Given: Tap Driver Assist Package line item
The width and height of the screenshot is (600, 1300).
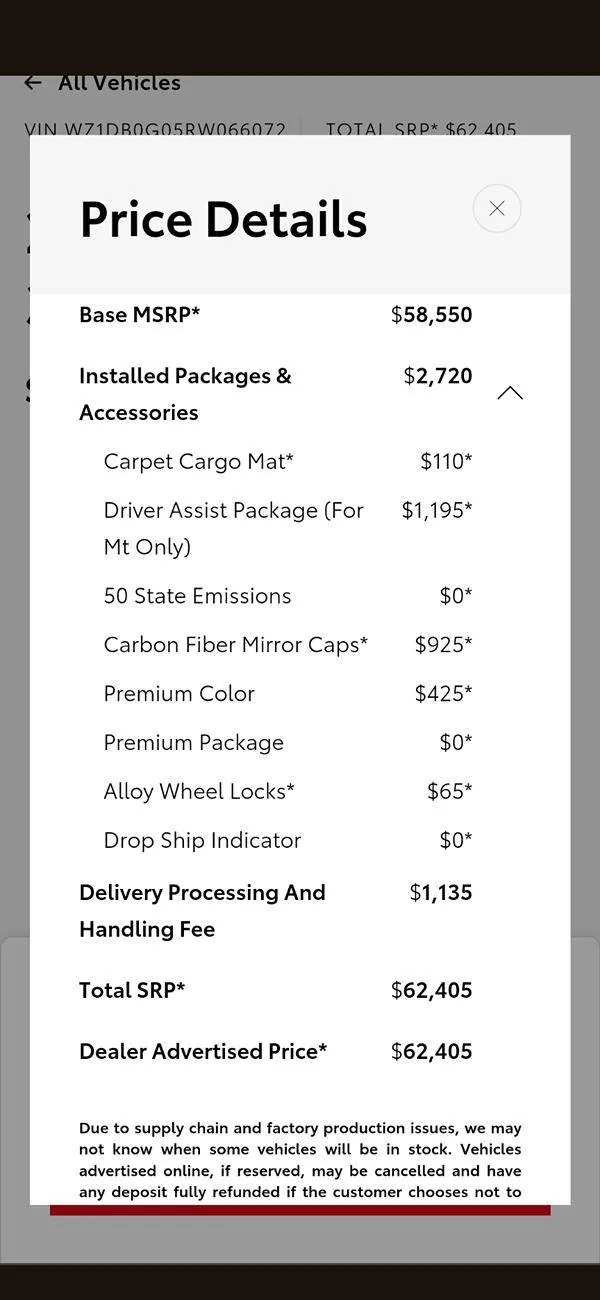Looking at the screenshot, I should (287, 528).
